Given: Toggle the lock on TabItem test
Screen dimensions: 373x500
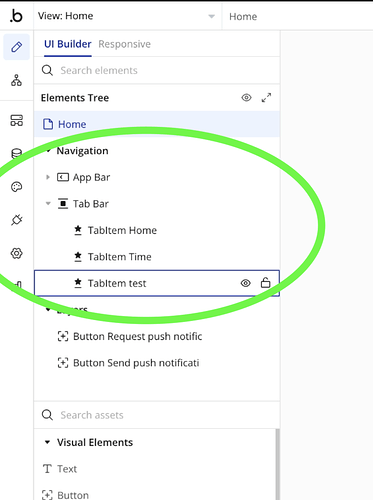Looking at the screenshot, I should coord(265,283).
